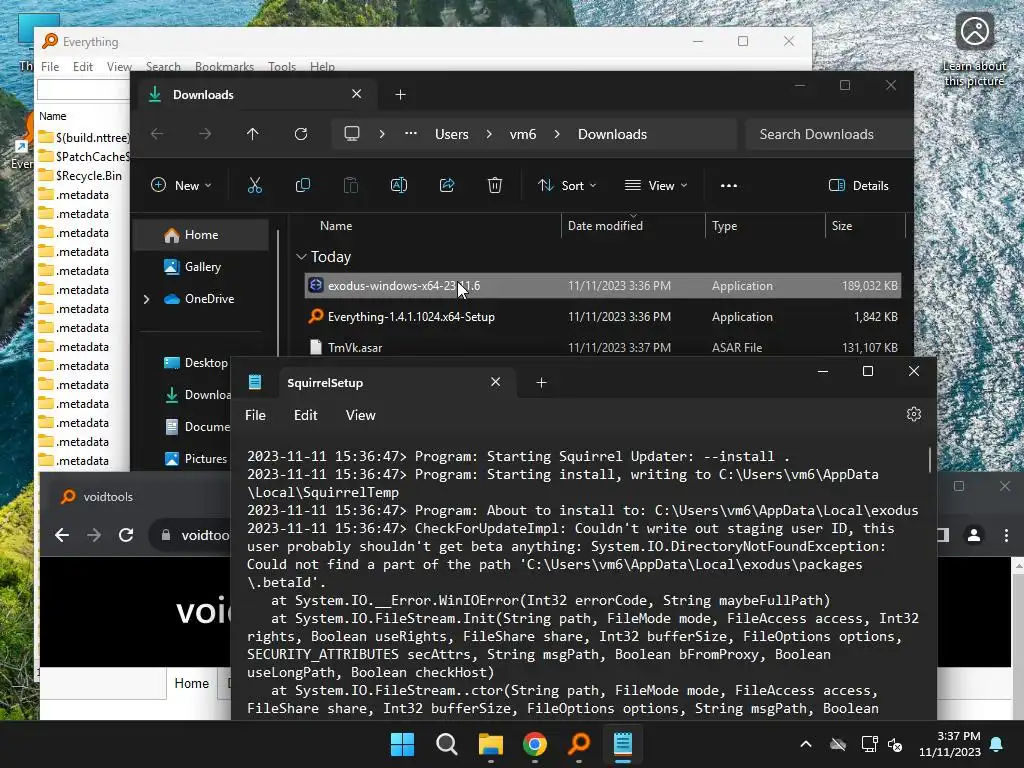Click Users in the address breadcrumb

(452, 134)
